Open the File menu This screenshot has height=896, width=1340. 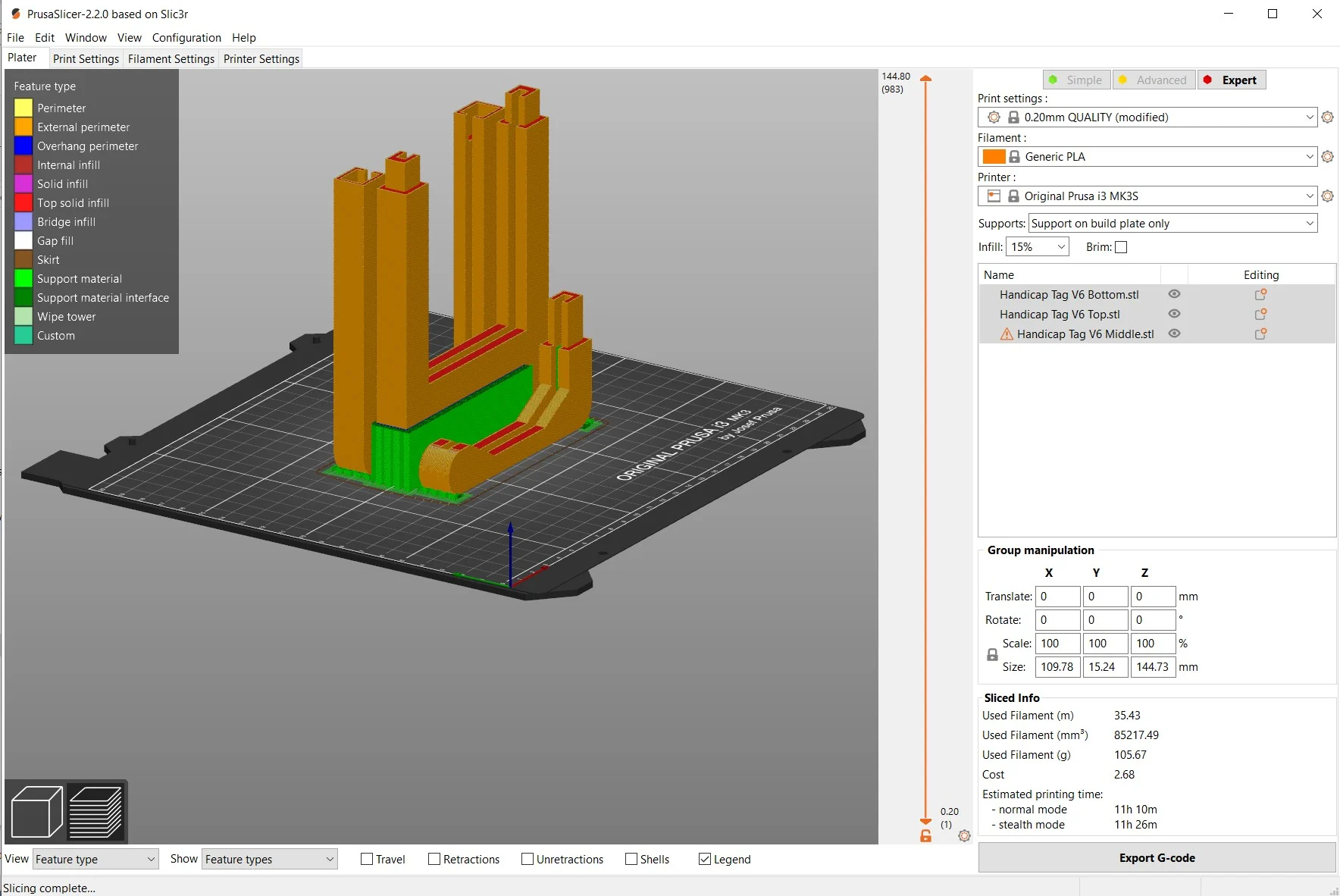[15, 38]
